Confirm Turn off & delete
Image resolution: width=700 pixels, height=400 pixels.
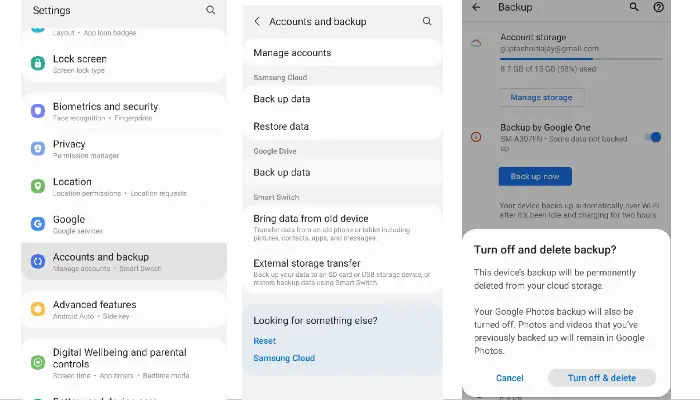coord(602,378)
